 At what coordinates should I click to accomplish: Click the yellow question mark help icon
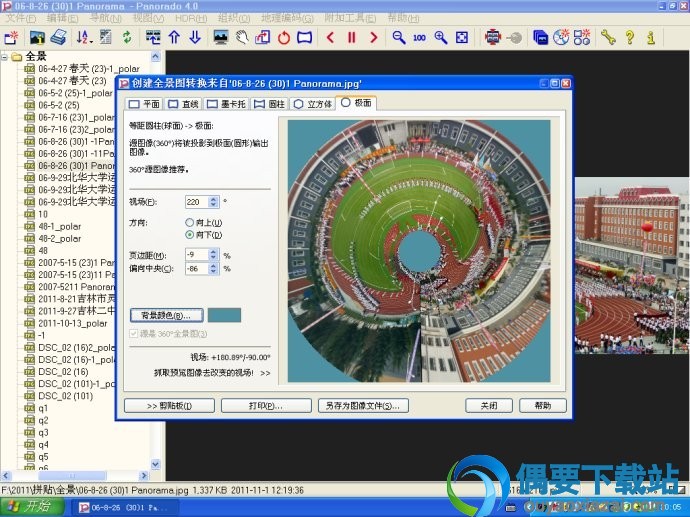point(630,37)
